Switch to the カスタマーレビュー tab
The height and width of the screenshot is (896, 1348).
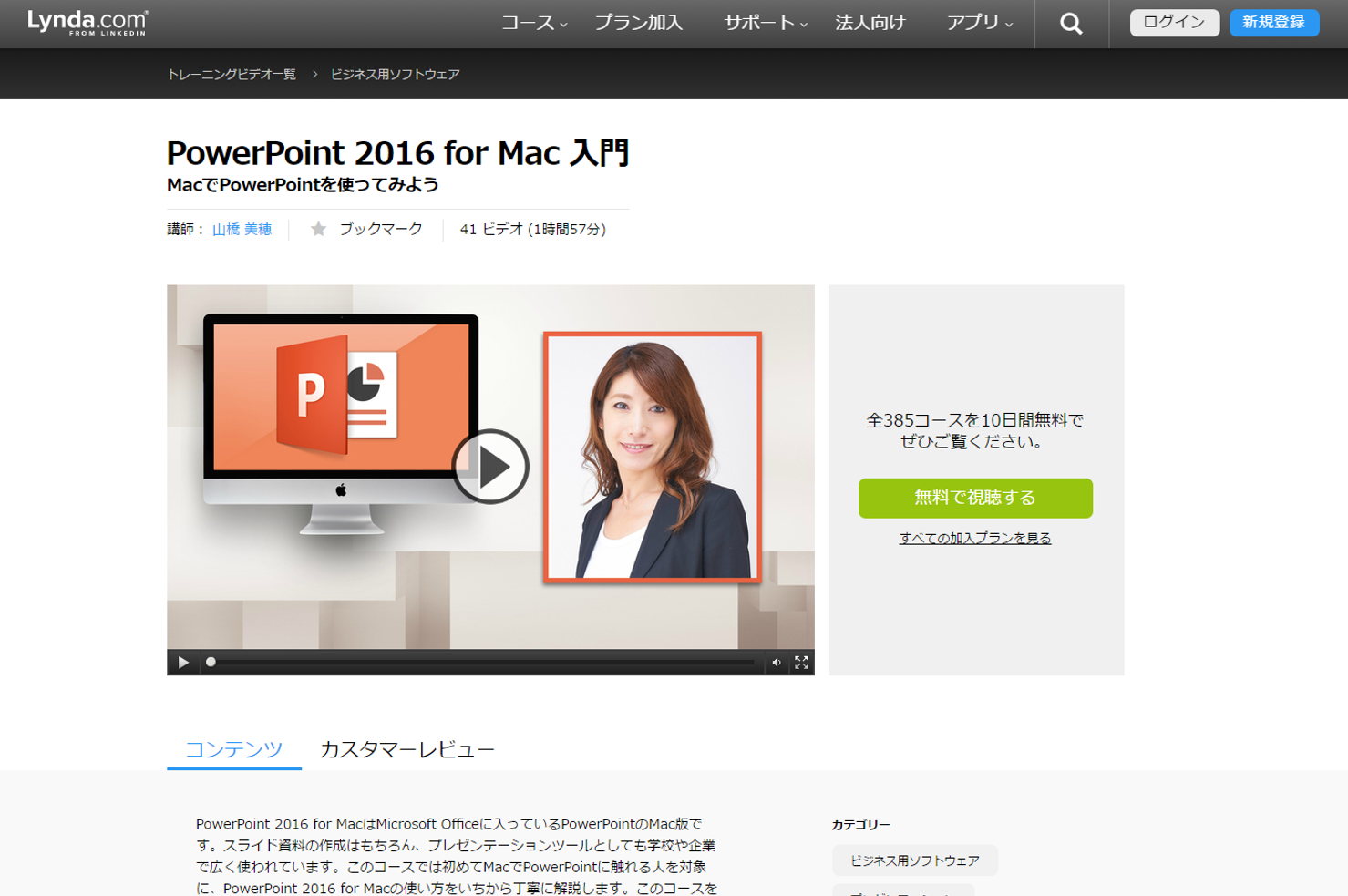point(406,749)
